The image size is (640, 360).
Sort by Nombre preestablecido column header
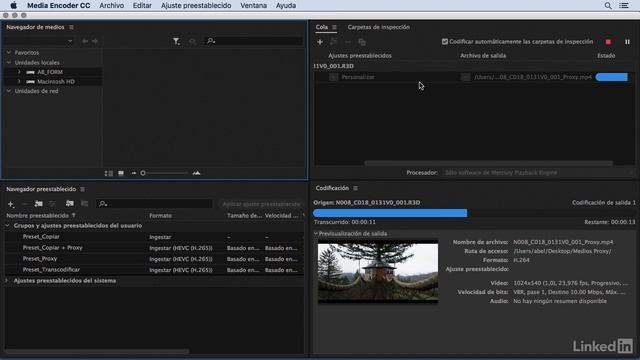pyautogui.click(x=38, y=216)
